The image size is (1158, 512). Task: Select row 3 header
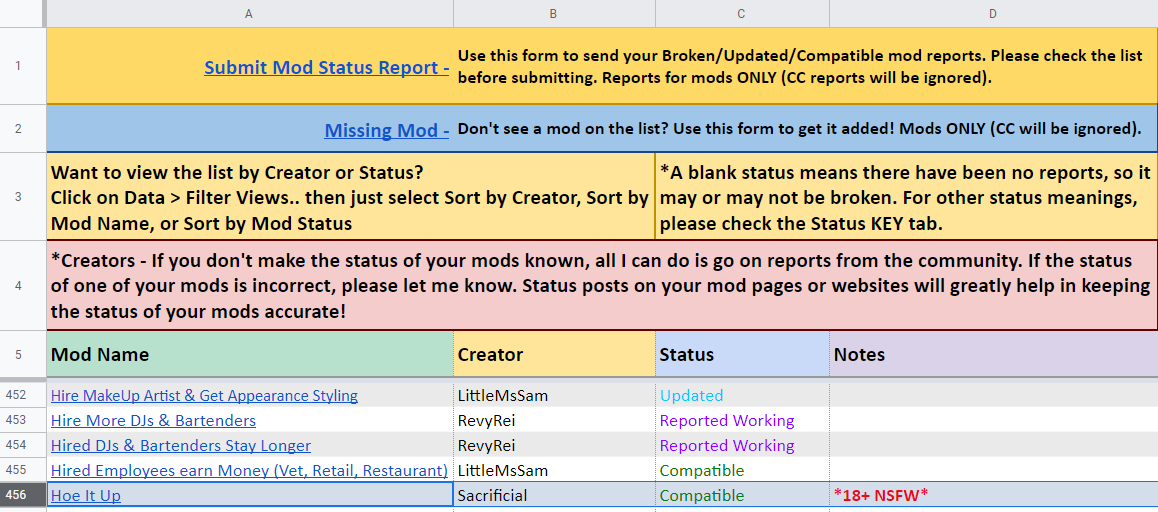(x=22, y=197)
